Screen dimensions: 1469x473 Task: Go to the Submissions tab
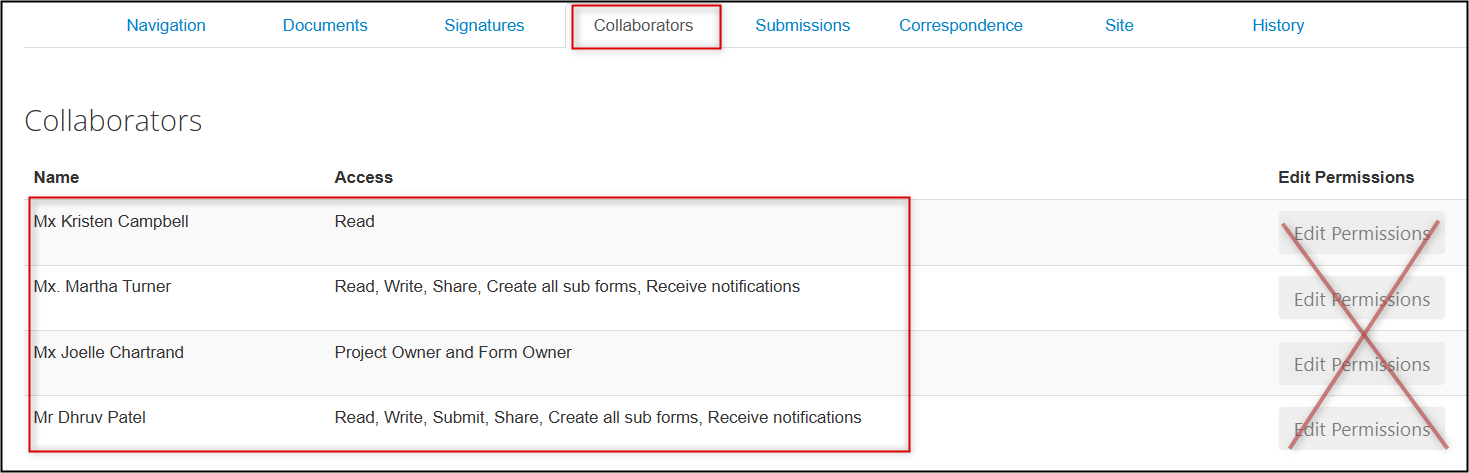click(803, 26)
